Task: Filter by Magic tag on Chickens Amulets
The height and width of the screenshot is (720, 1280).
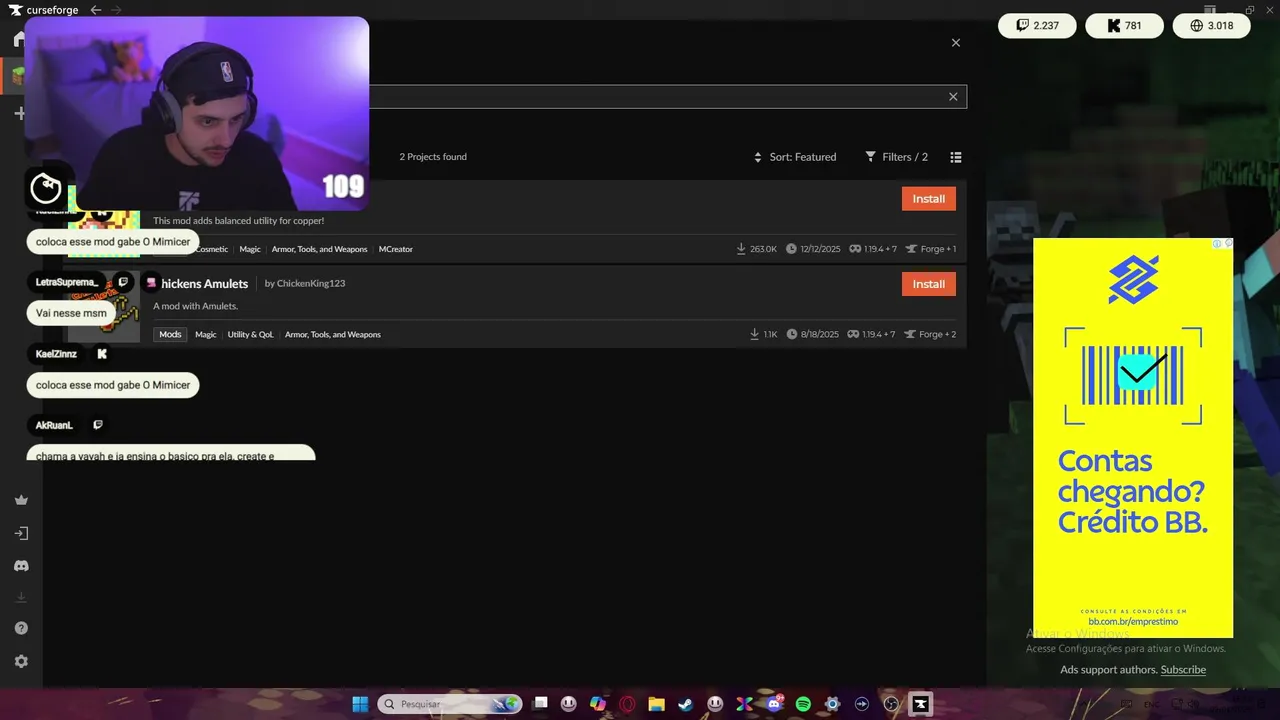Action: 205,335
